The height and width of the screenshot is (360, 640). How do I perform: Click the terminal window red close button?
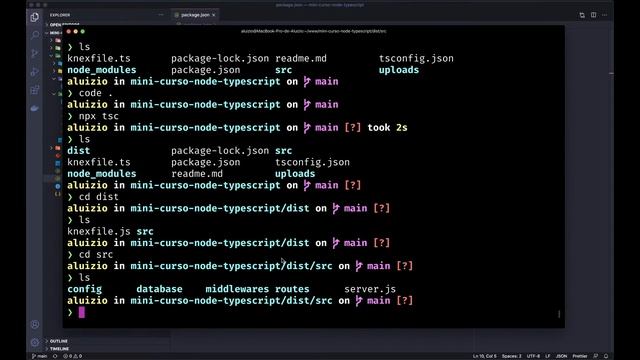tap(69, 31)
